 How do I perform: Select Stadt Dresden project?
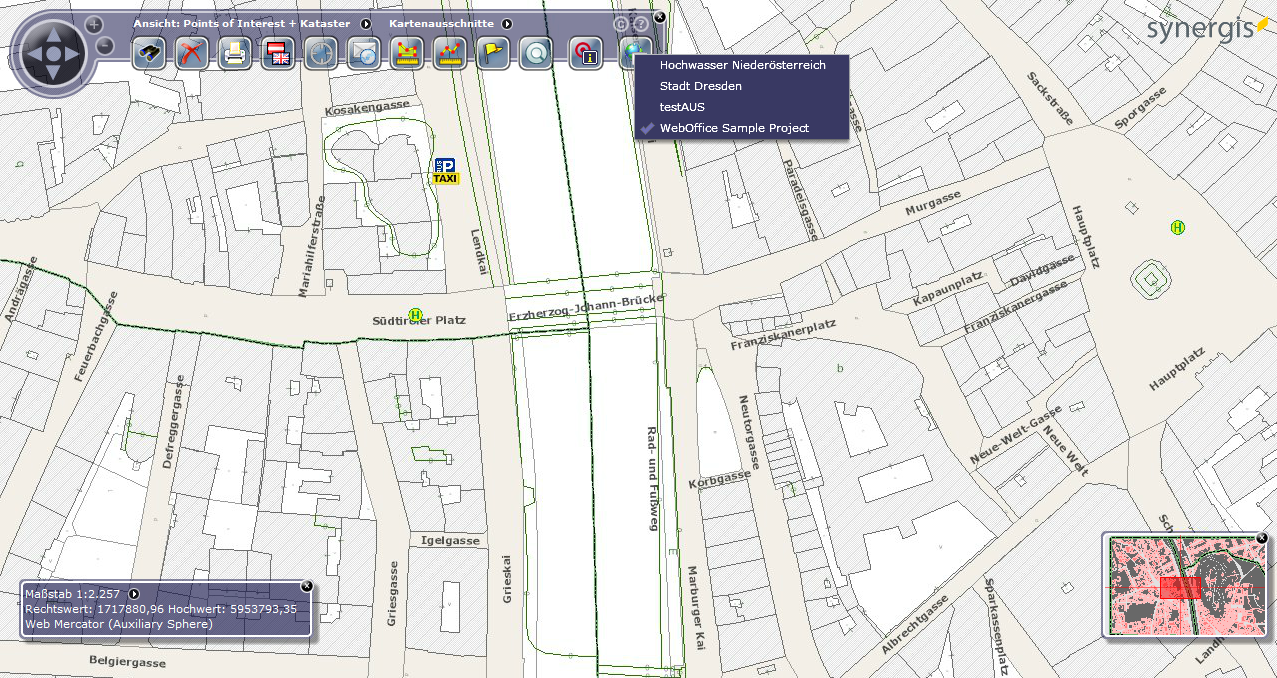pos(700,86)
